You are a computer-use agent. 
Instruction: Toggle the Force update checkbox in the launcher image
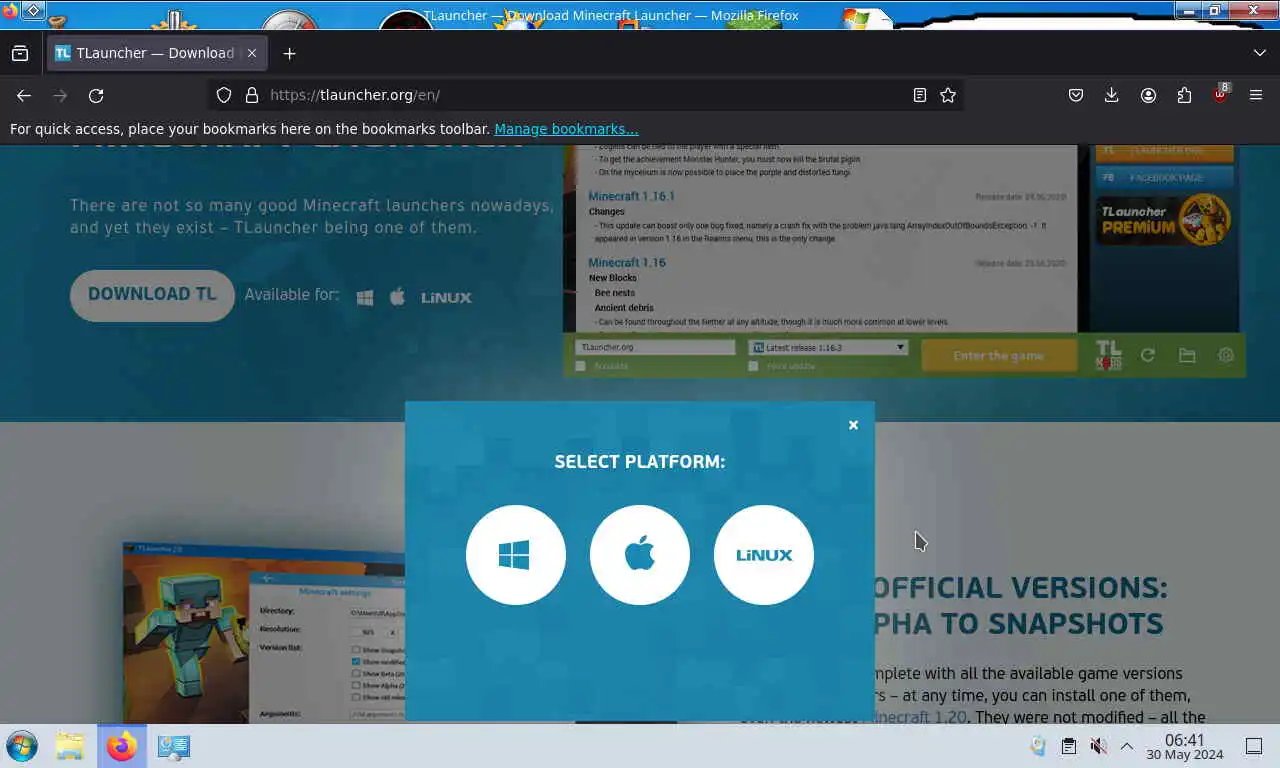coord(753,366)
